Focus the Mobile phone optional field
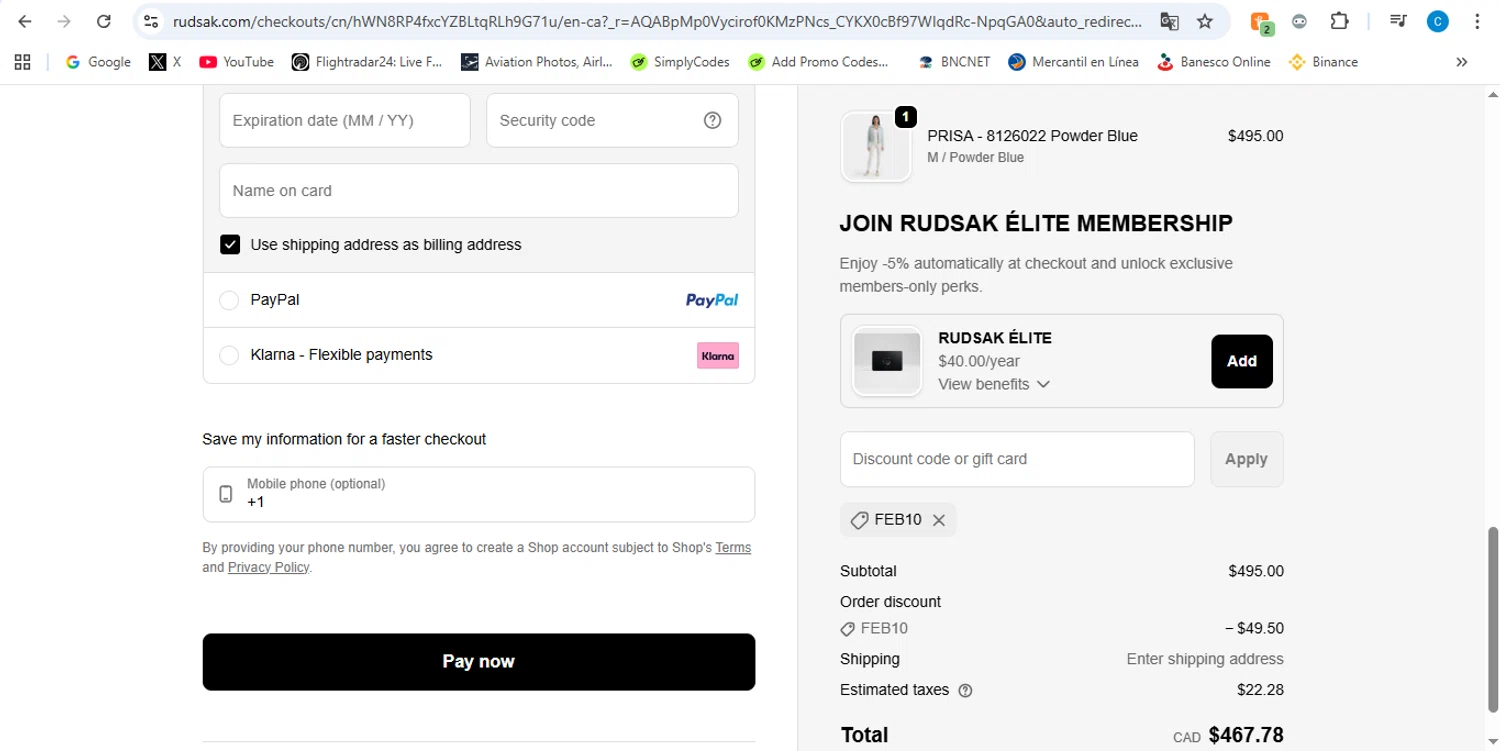1500x751 pixels. click(479, 494)
